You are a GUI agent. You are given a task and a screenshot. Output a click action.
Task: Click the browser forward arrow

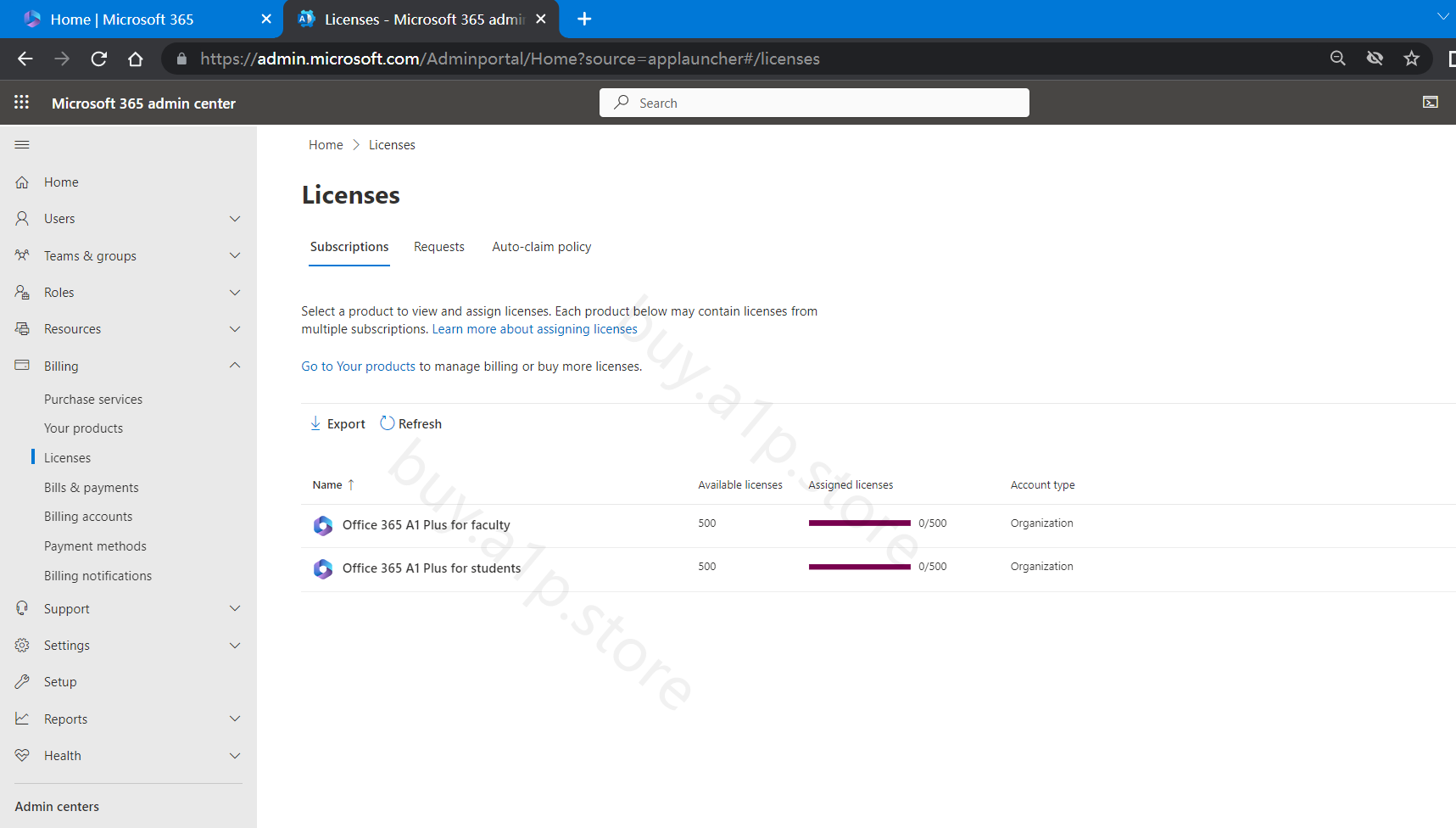[x=62, y=59]
